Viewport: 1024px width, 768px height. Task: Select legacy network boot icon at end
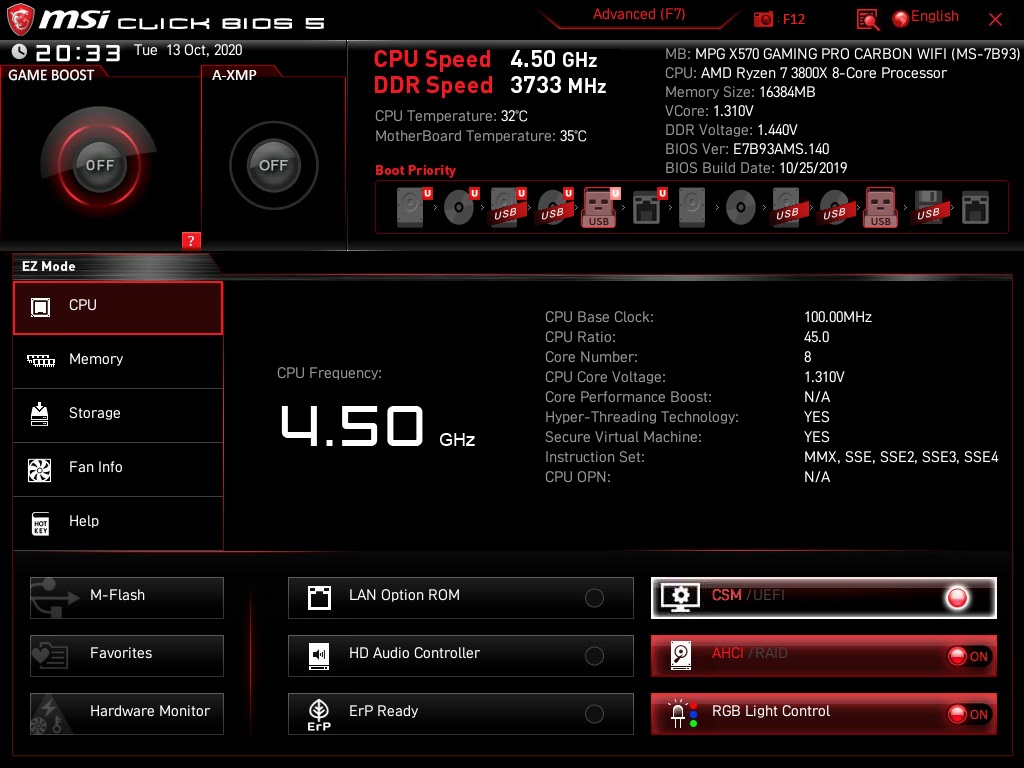[x=975, y=207]
